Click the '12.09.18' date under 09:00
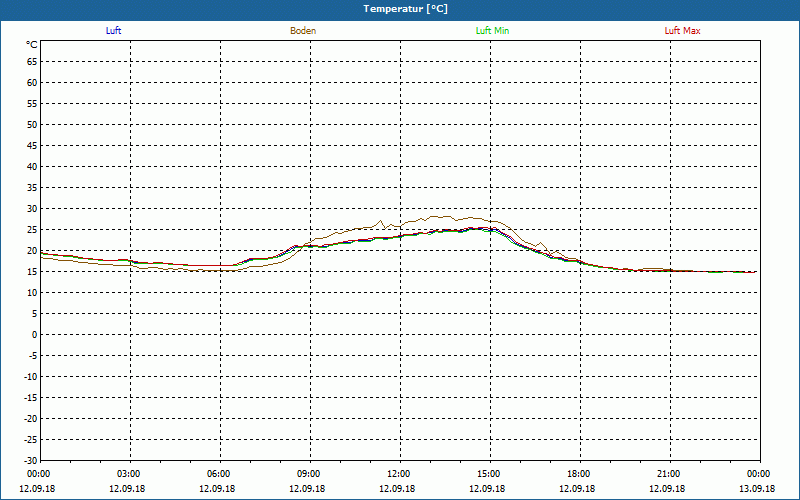Screen dimensions: 800x500 tap(307, 489)
